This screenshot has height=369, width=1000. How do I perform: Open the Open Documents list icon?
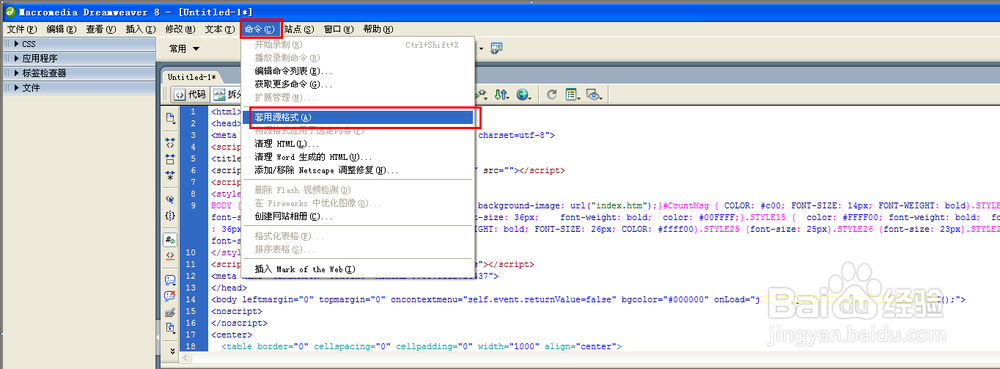coord(170,118)
